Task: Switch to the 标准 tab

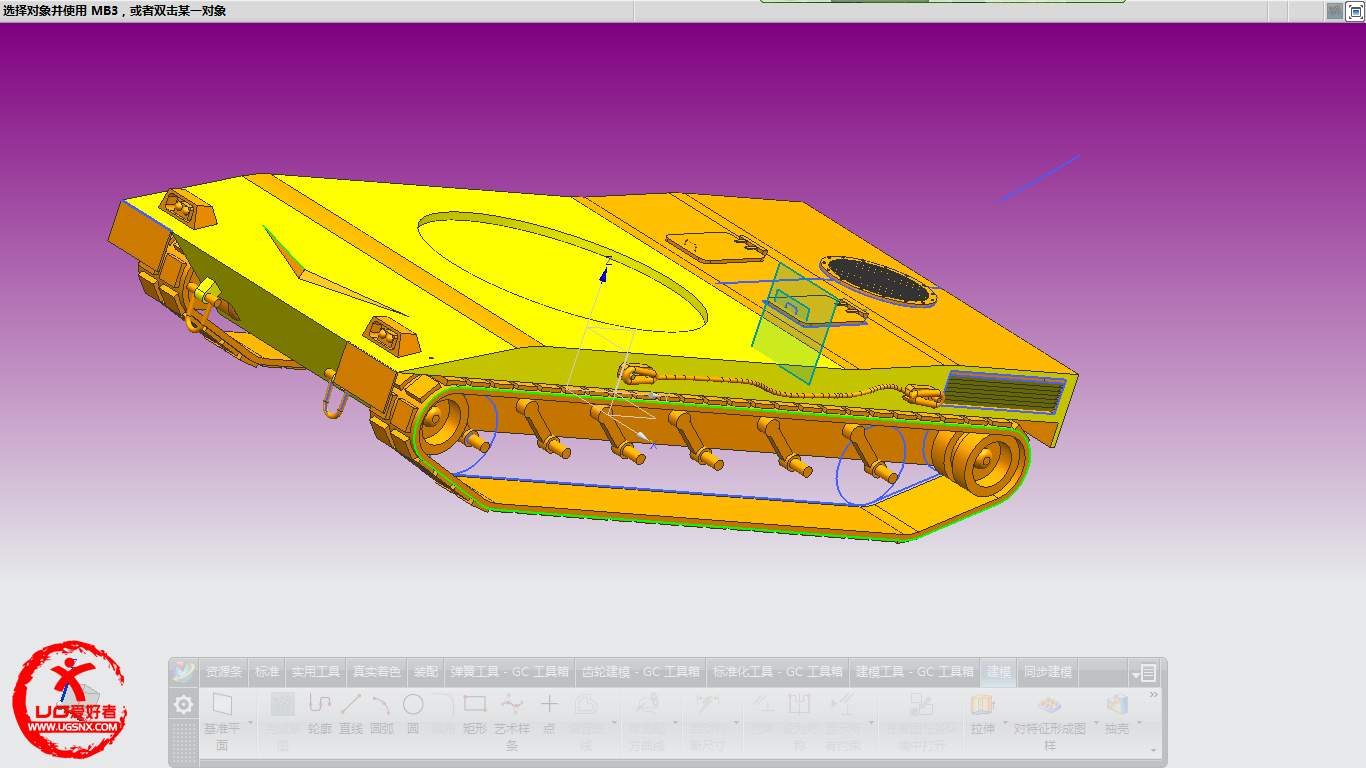Action: click(267, 672)
